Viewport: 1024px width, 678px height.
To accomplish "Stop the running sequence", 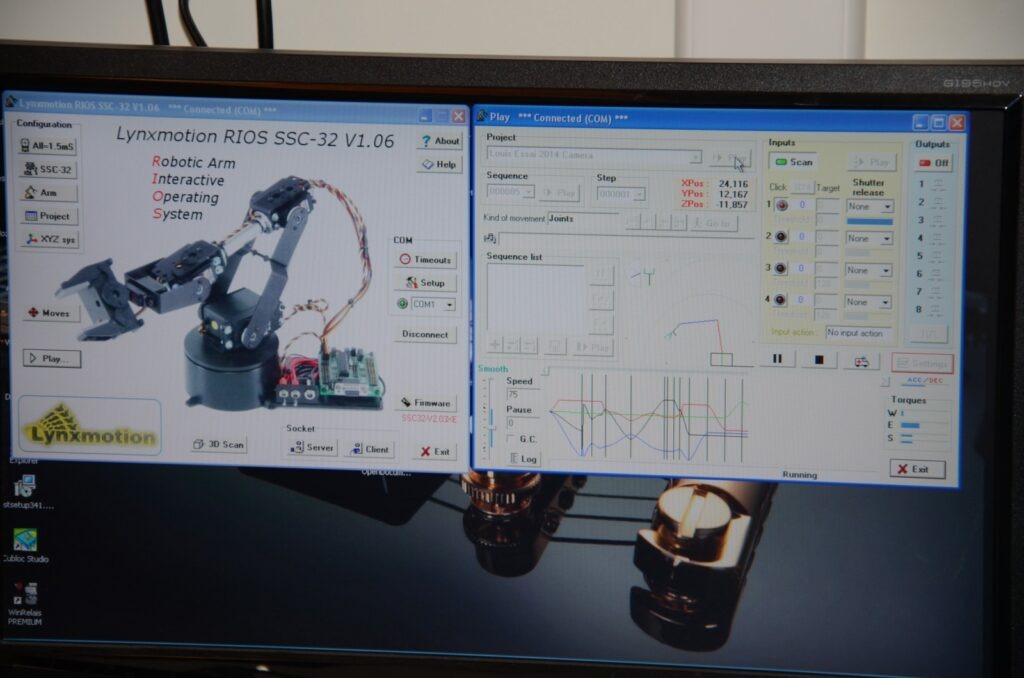I will pos(819,359).
